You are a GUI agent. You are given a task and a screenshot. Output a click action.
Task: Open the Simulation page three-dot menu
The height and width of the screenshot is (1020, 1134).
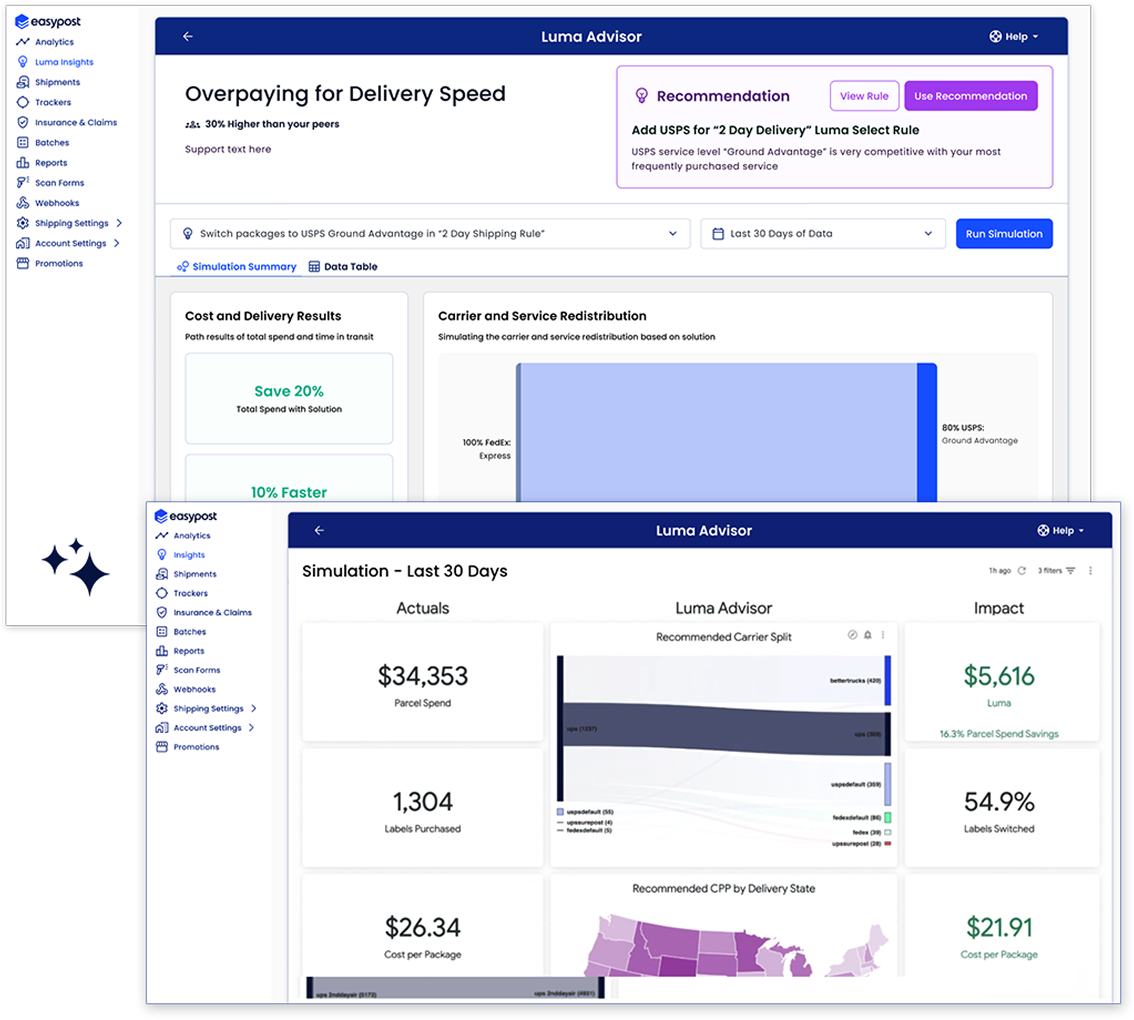coord(1091,571)
